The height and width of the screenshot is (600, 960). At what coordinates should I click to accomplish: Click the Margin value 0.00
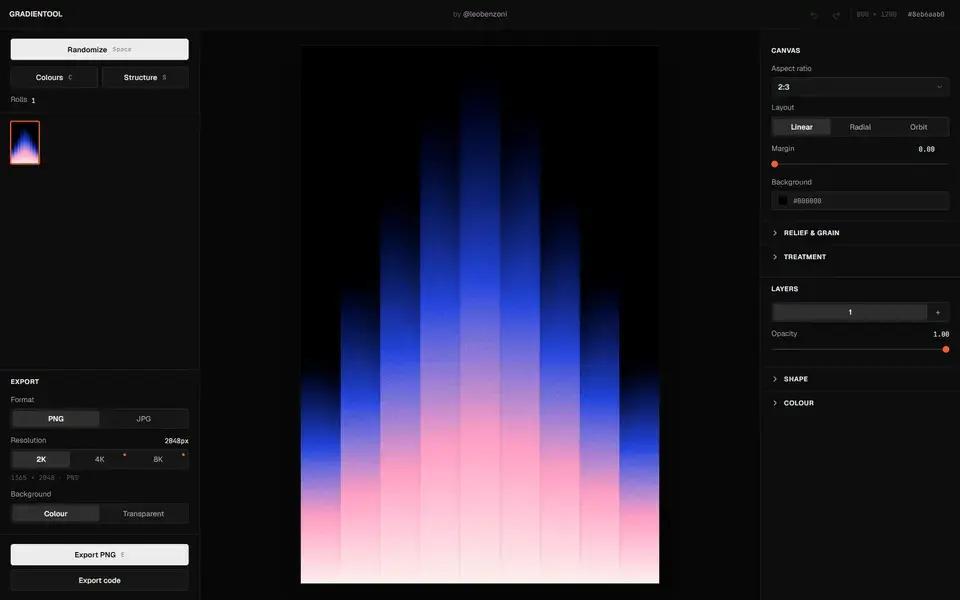[x=926, y=149]
